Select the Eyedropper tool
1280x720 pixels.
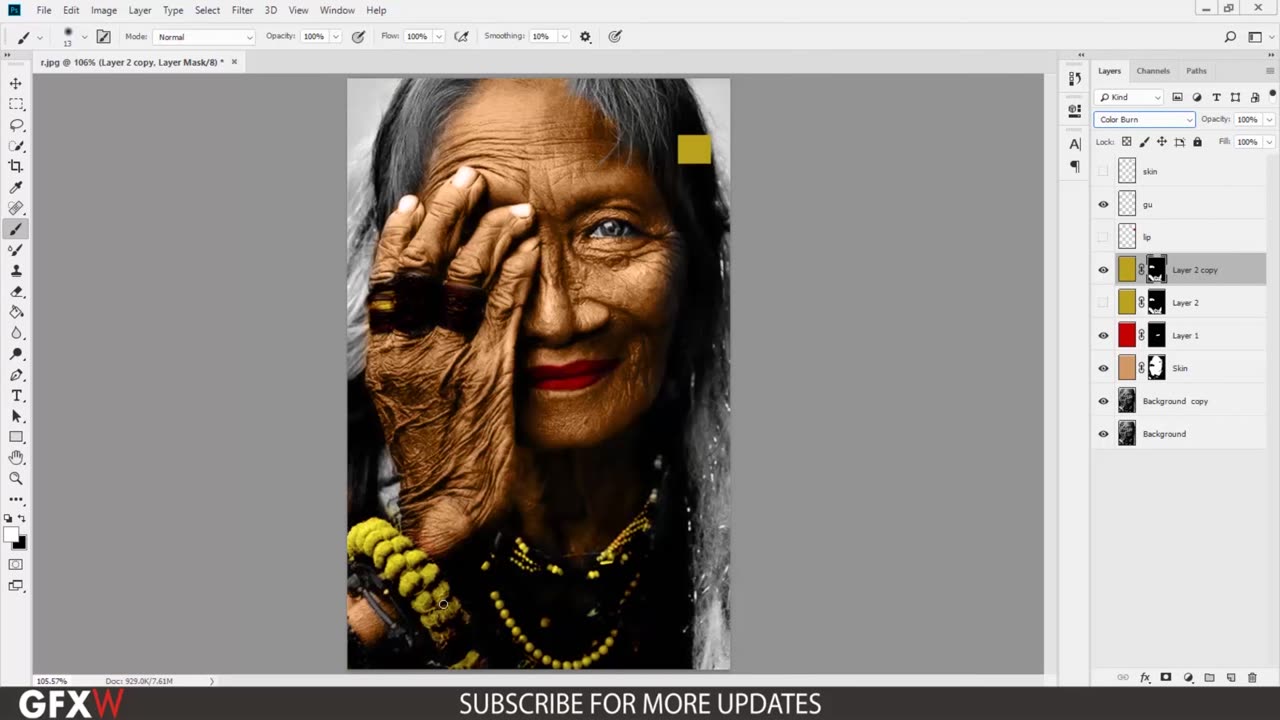(x=16, y=187)
